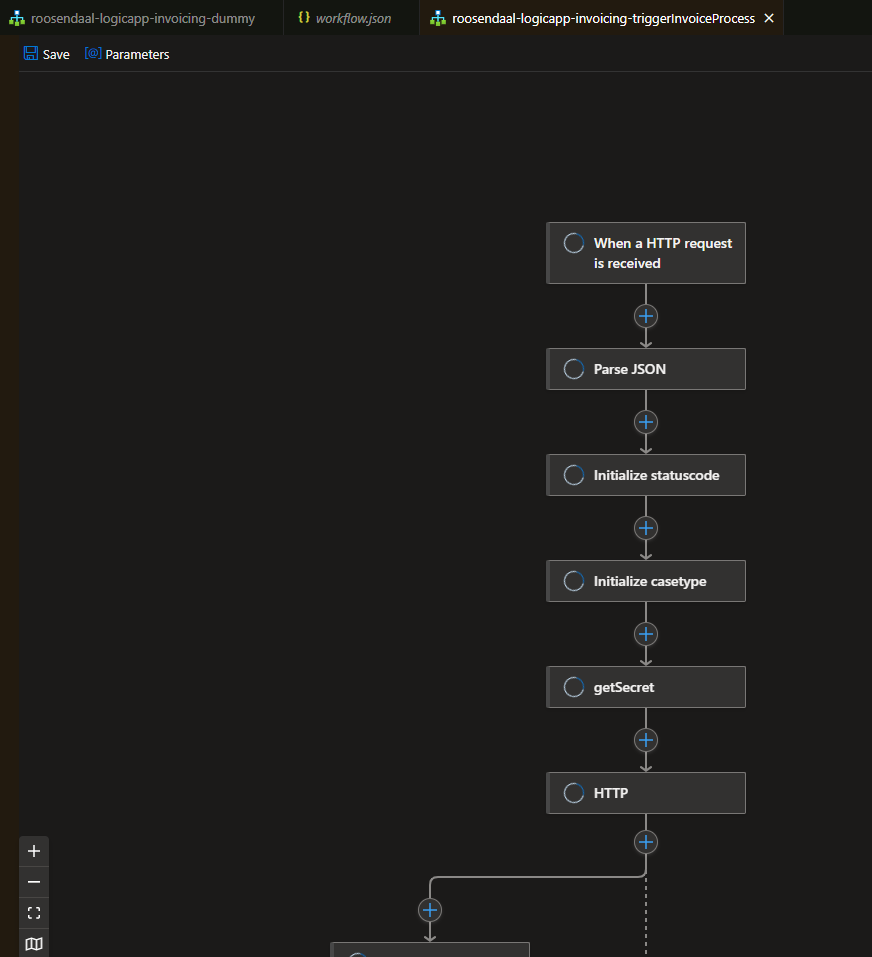
Task: Click the status circle on the getSecret action
Action: [573, 686]
